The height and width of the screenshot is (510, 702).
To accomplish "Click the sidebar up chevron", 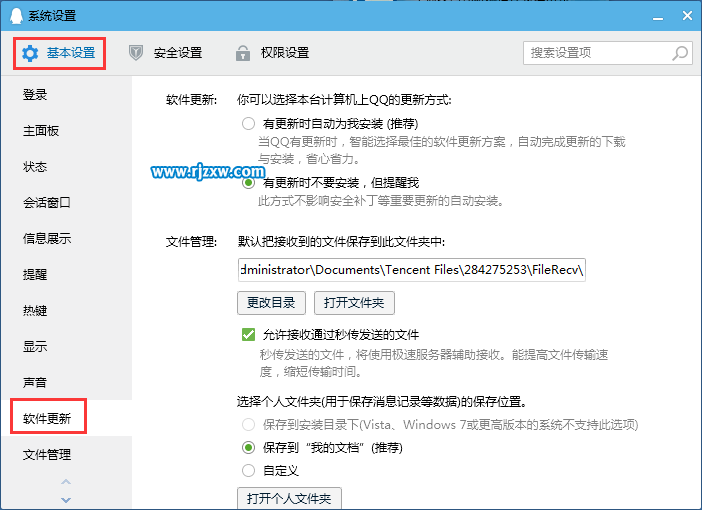I will (66, 482).
